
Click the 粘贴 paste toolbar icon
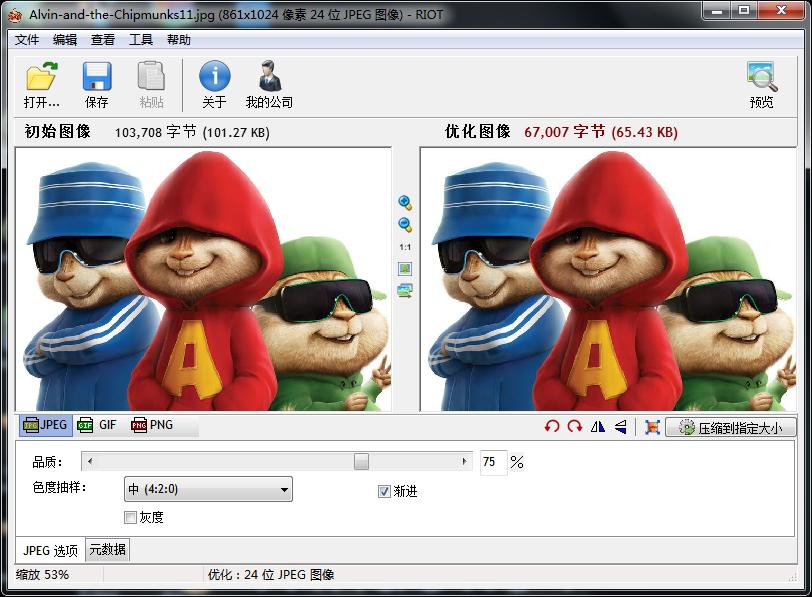pyautogui.click(x=151, y=85)
